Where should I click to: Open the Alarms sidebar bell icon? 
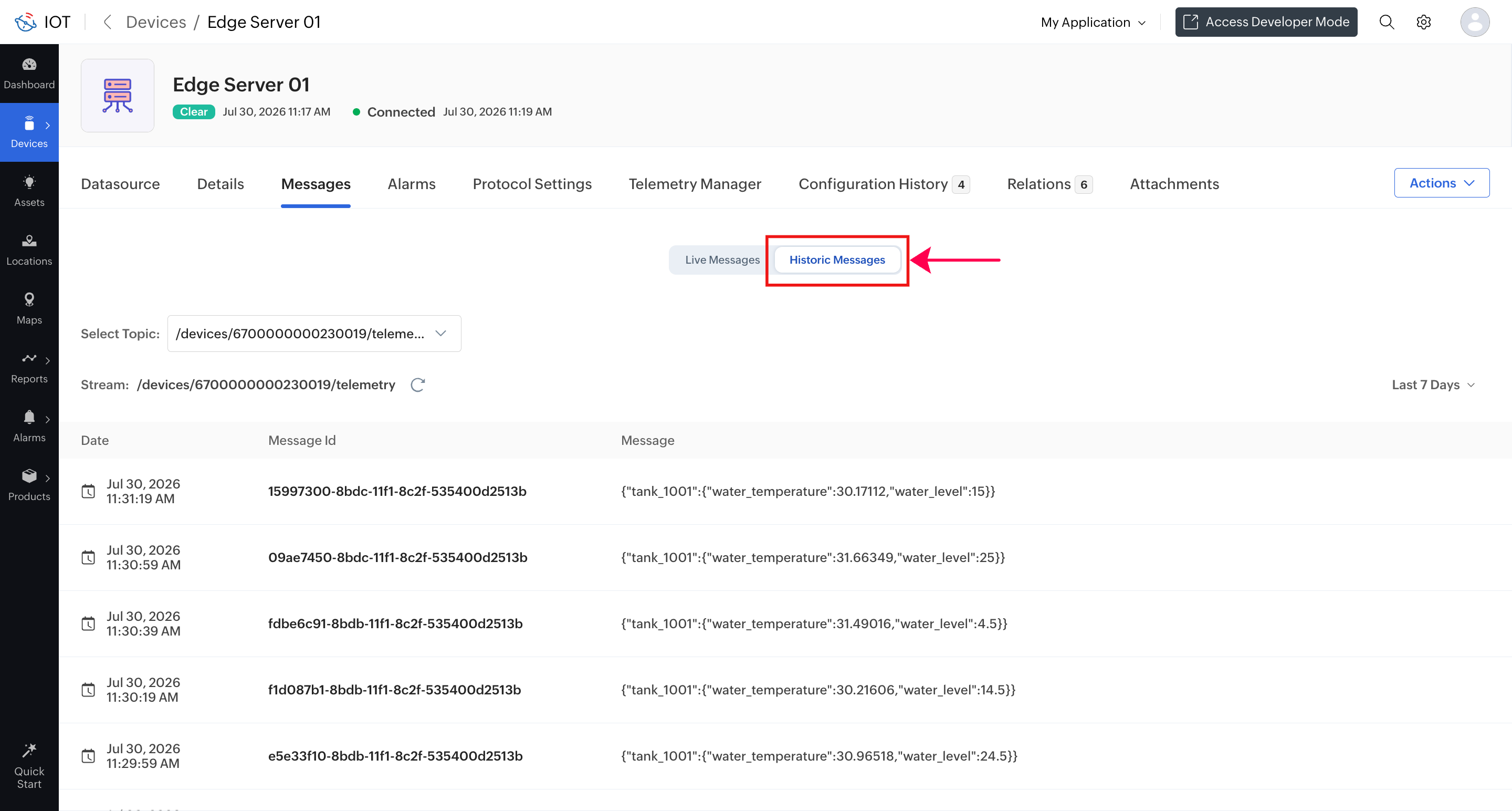coord(29,417)
